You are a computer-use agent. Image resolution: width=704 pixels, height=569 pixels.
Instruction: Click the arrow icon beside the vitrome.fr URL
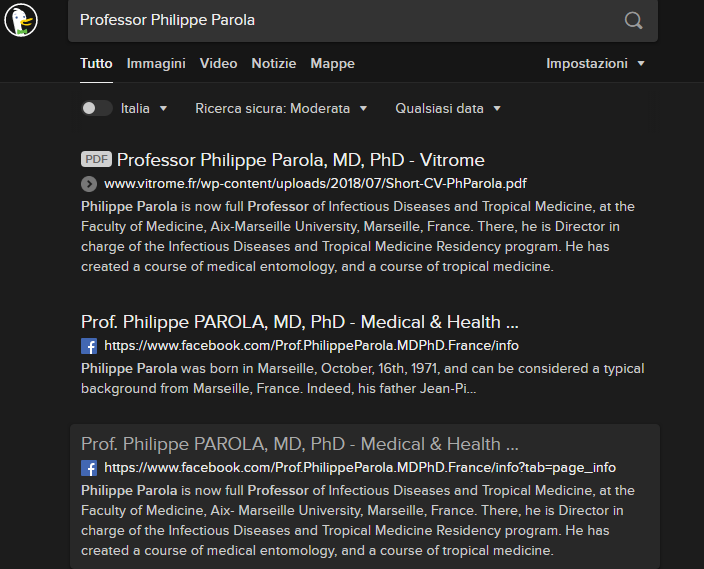pos(89,184)
